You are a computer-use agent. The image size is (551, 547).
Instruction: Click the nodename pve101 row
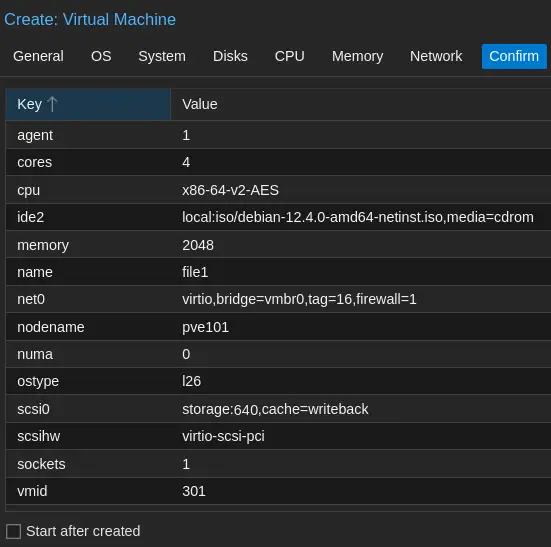[x=278, y=327]
